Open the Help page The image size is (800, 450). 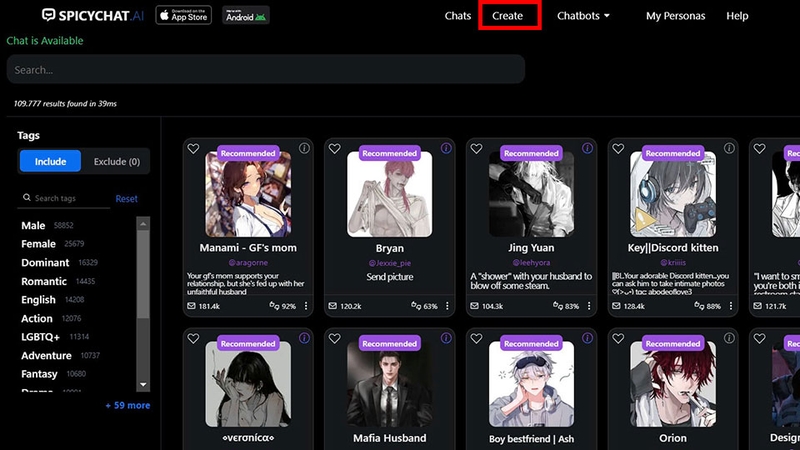point(737,16)
